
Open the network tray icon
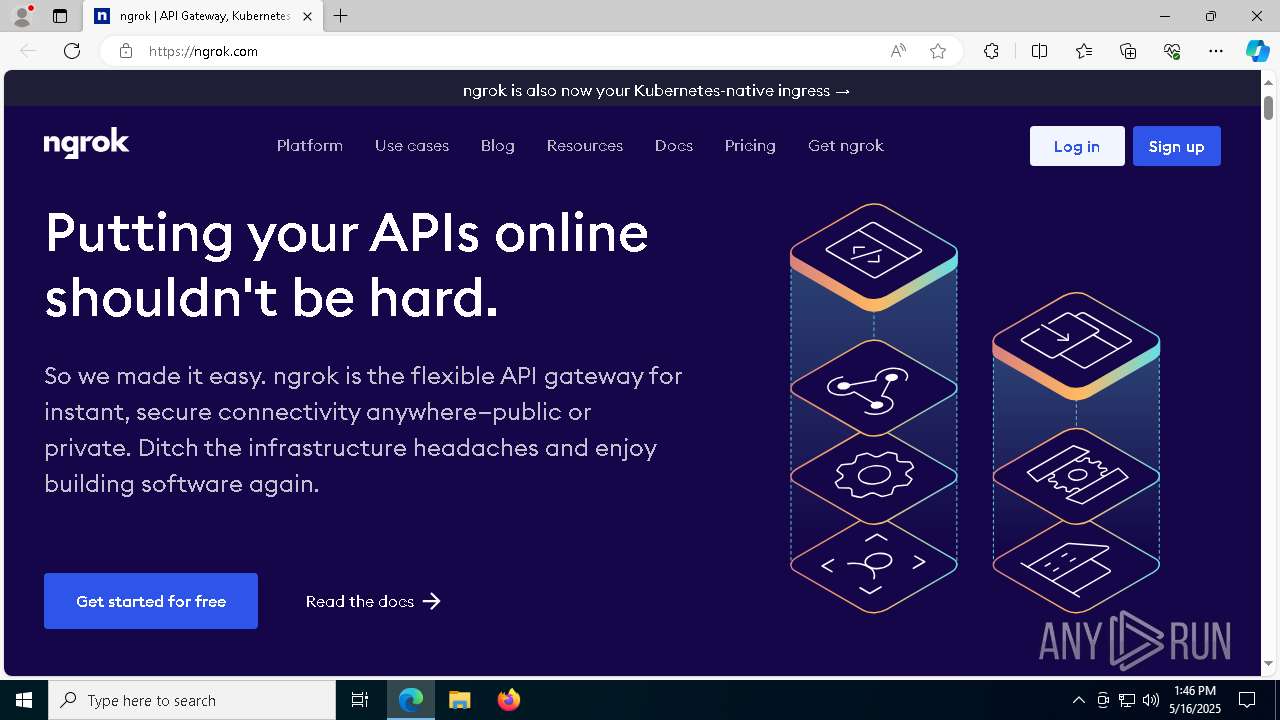coord(1127,700)
